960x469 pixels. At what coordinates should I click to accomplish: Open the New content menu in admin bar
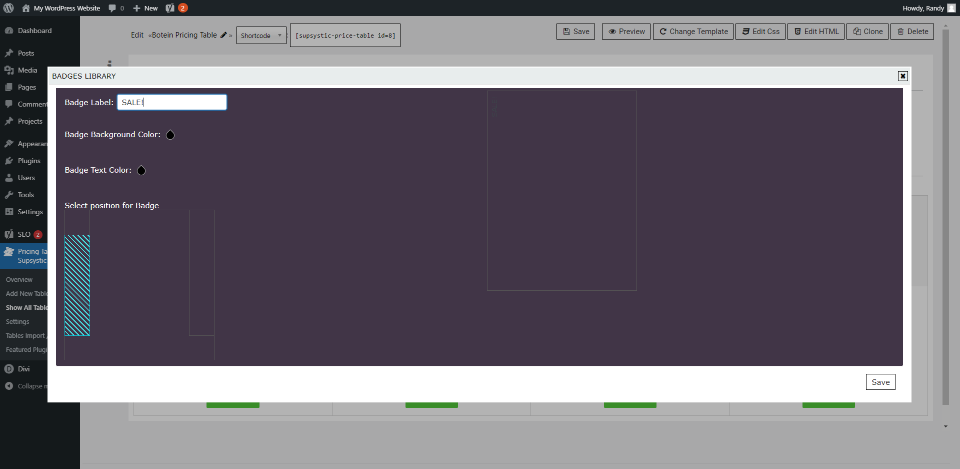[x=145, y=9]
